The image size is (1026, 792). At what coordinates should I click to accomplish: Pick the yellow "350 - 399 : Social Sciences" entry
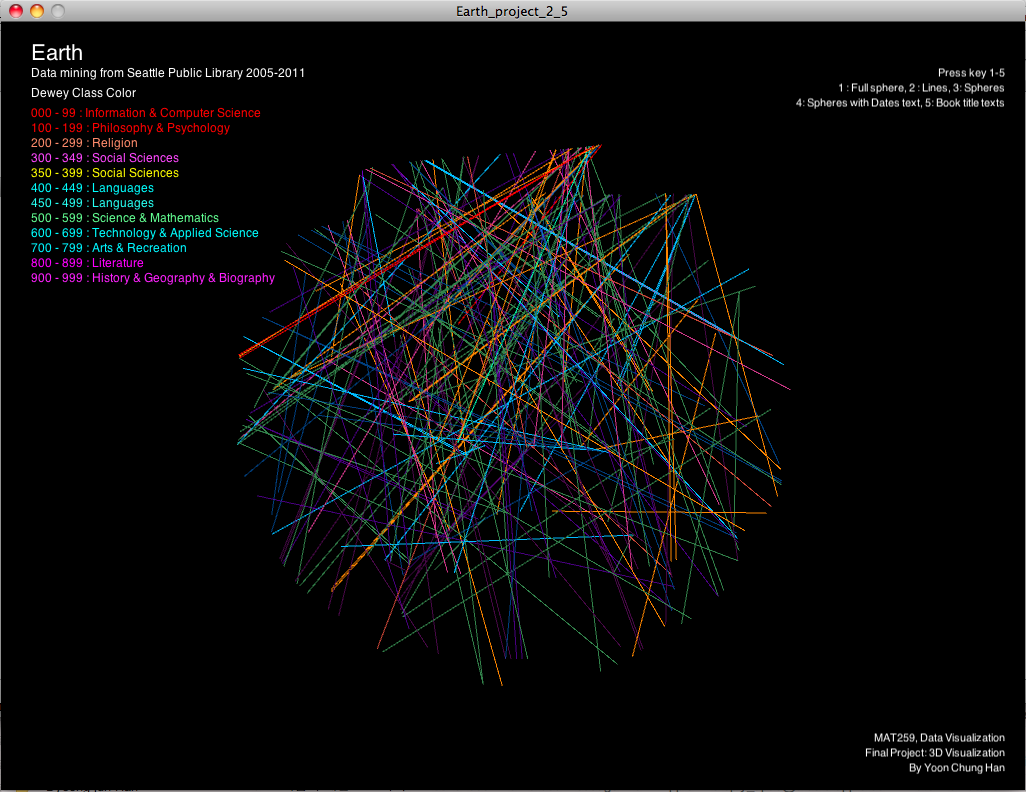[x=105, y=173]
